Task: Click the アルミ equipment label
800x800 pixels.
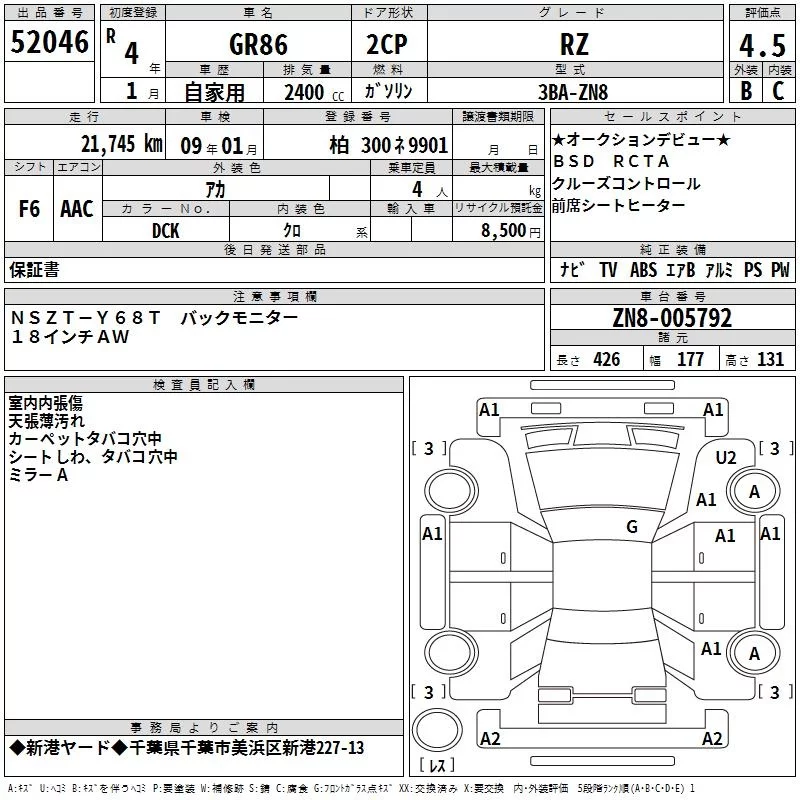Action: (719, 269)
